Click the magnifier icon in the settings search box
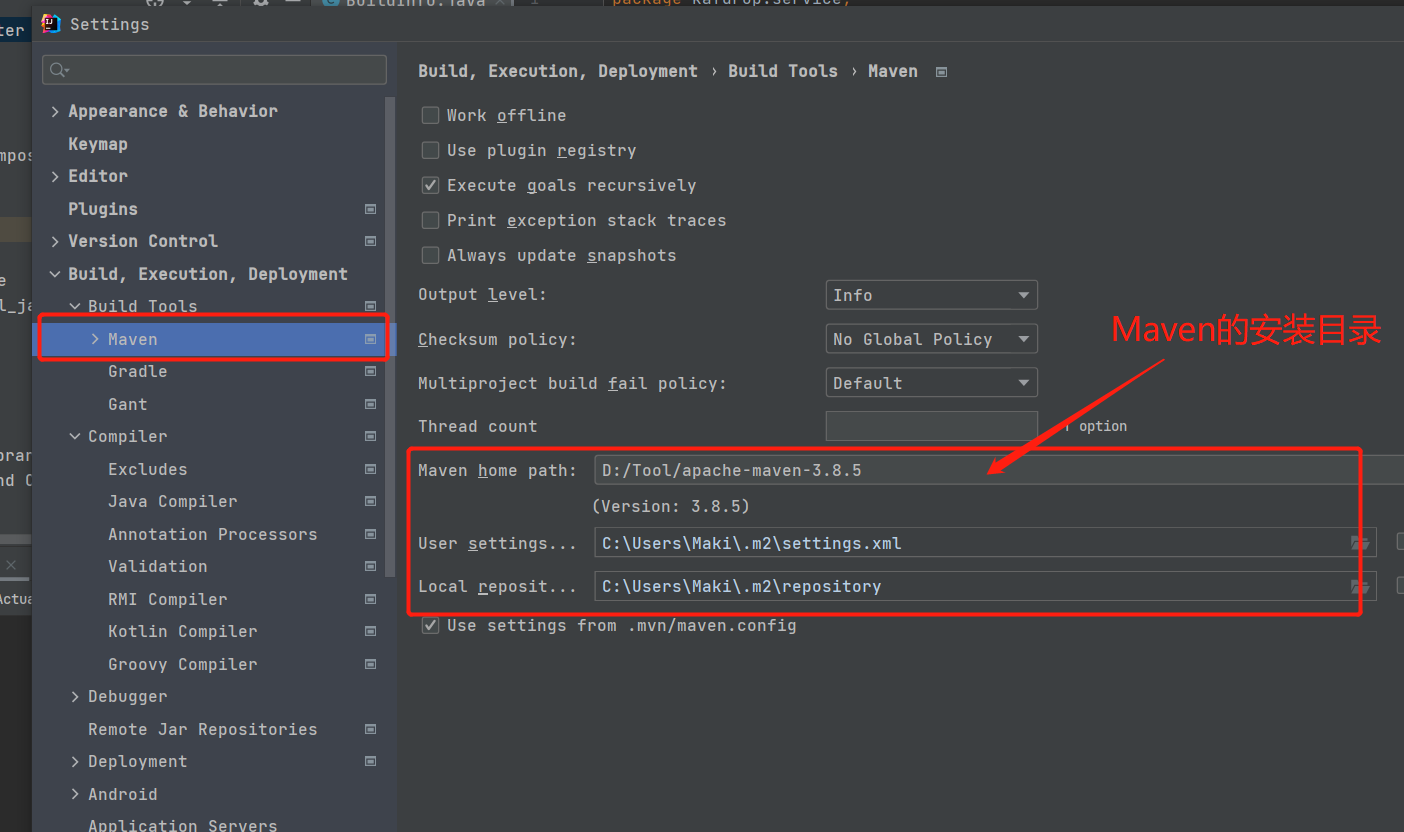The width and height of the screenshot is (1404, 832). point(58,70)
